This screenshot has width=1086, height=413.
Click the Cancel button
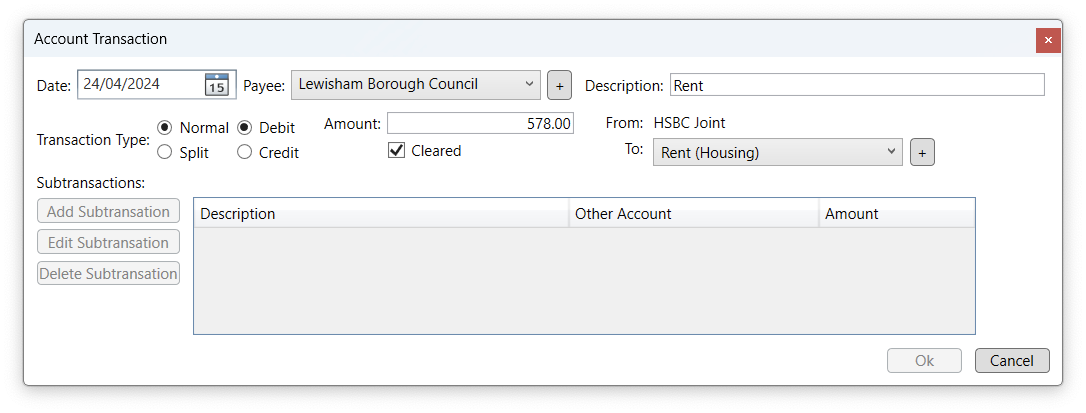tap(1012, 360)
